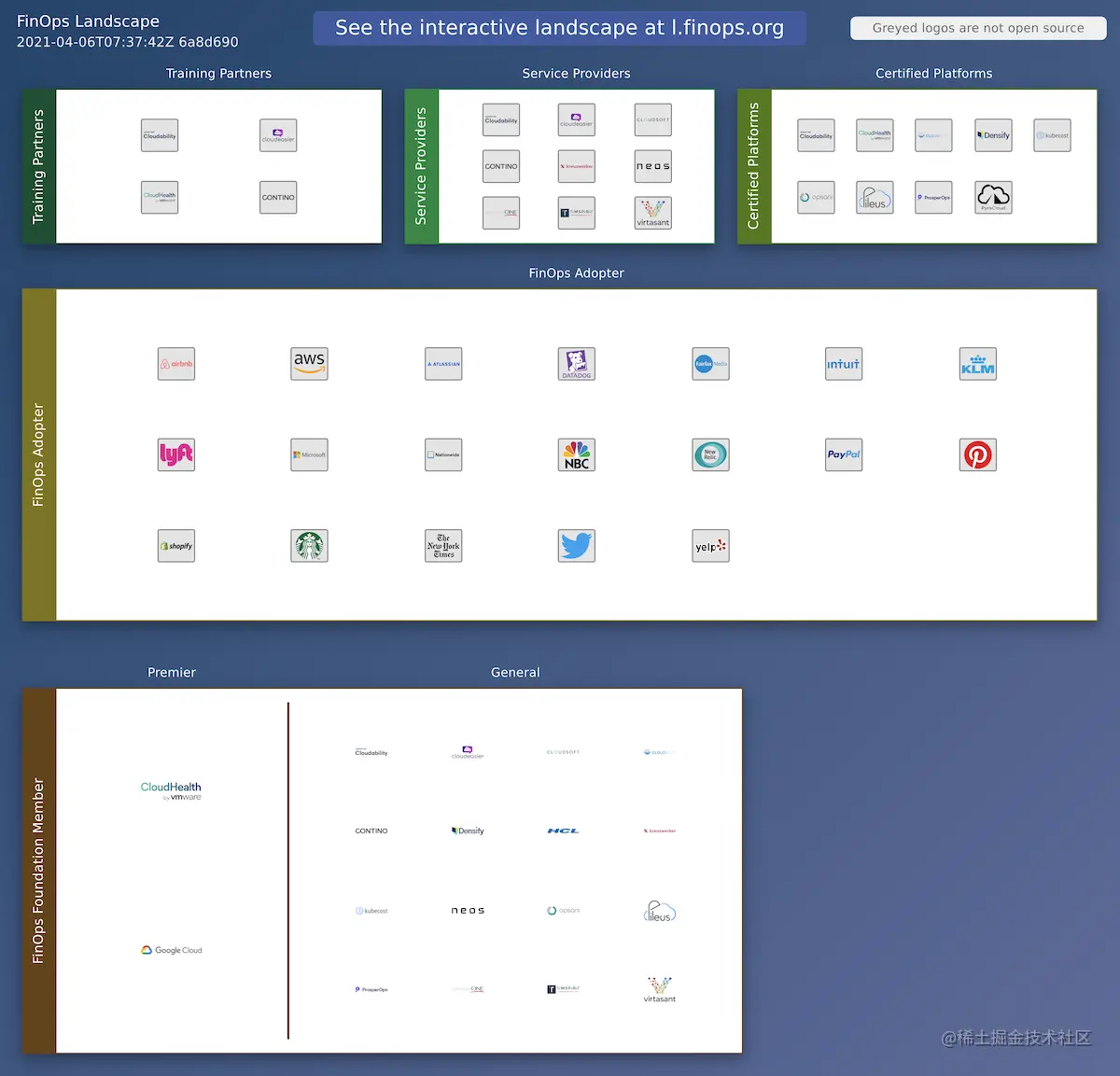Select cloudeasier logo under Training Partners
1120x1076 pixels.
pyautogui.click(x=278, y=135)
